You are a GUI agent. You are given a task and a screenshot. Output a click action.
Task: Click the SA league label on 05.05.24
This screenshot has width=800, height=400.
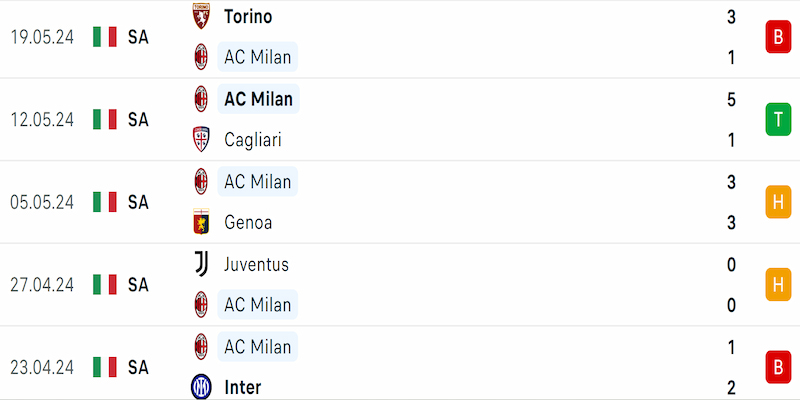click(x=138, y=202)
